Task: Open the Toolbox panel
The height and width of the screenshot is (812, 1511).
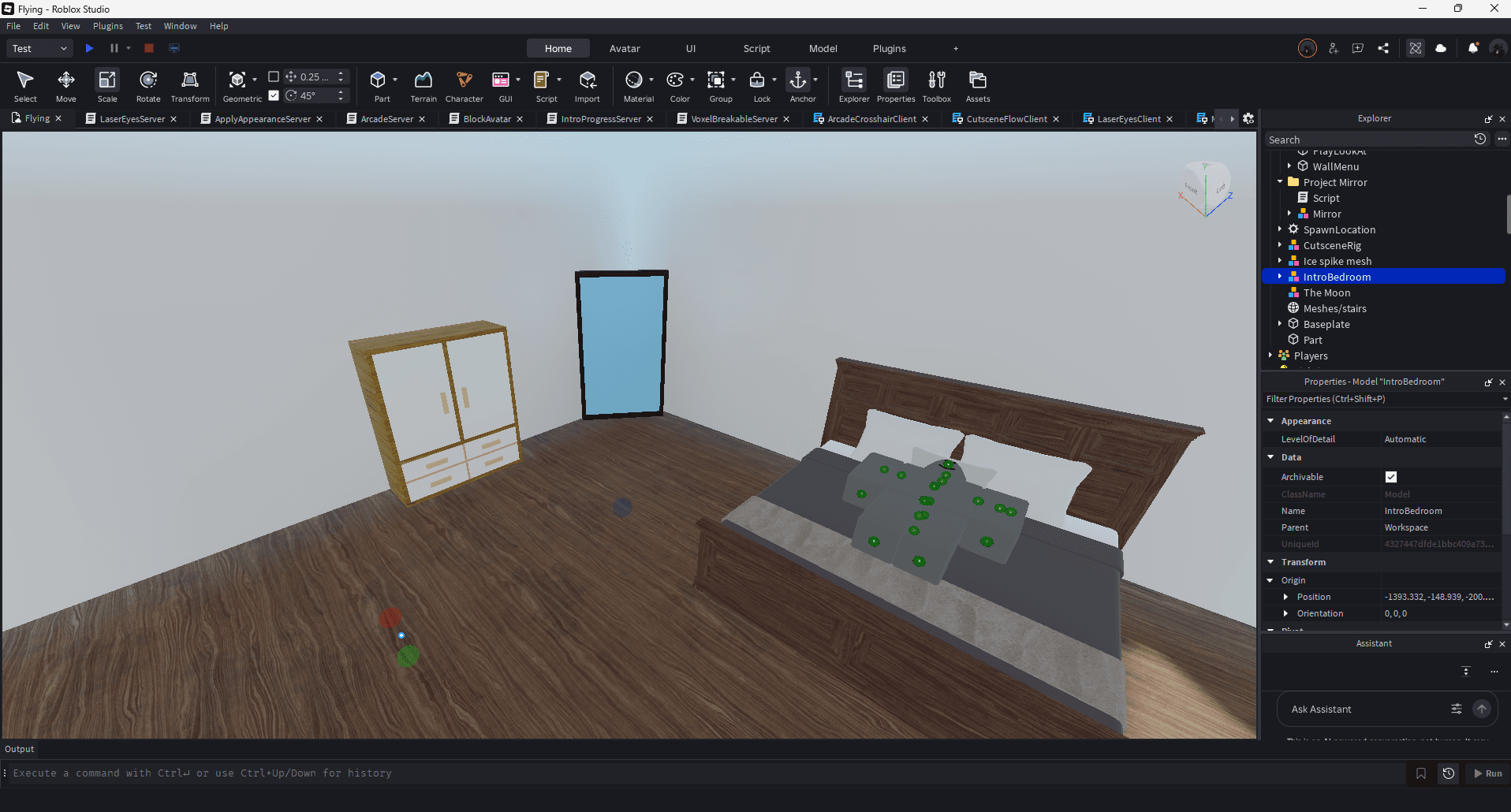Action: click(937, 84)
